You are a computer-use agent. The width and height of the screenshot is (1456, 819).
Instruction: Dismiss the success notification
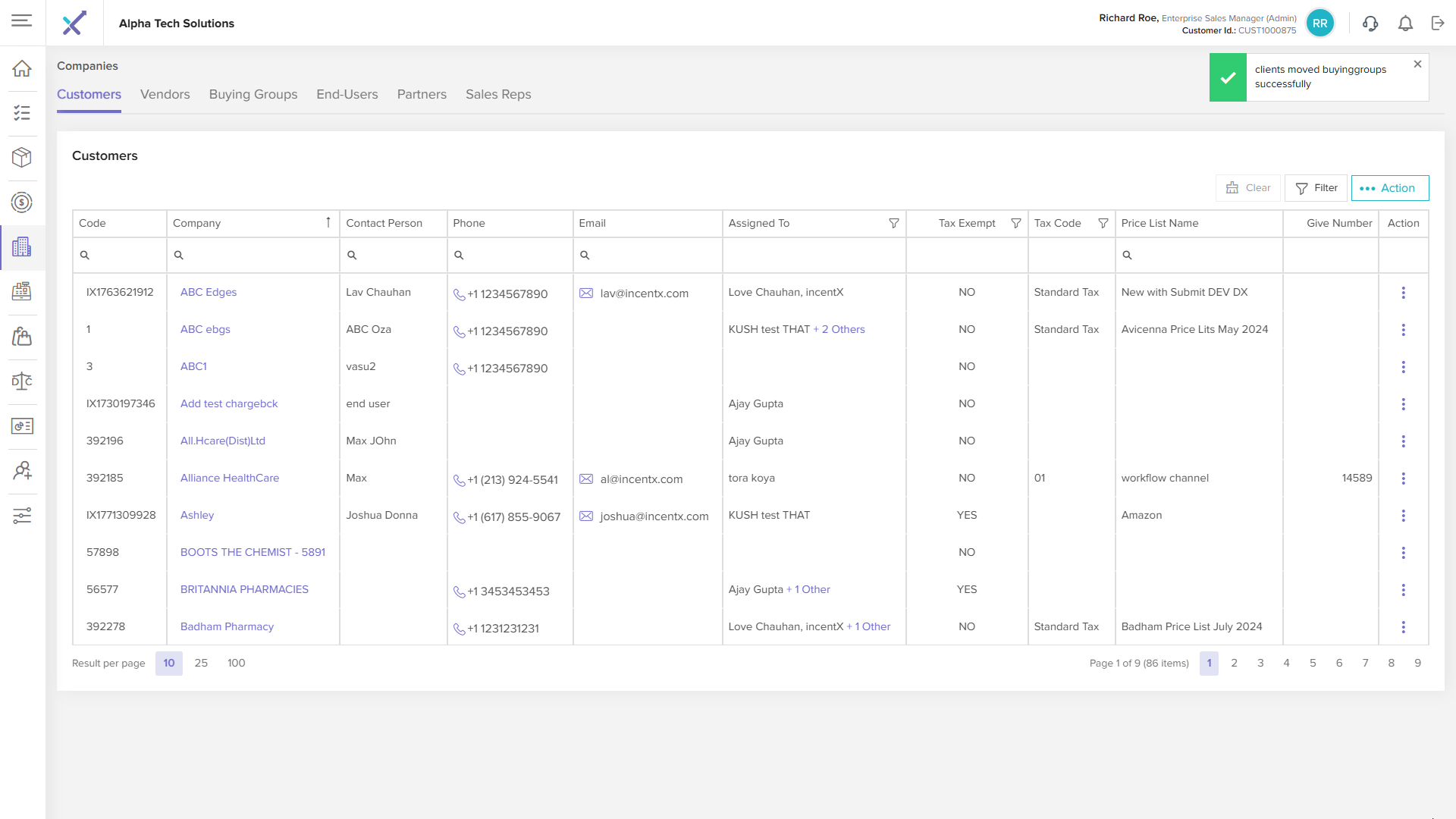pyautogui.click(x=1417, y=64)
